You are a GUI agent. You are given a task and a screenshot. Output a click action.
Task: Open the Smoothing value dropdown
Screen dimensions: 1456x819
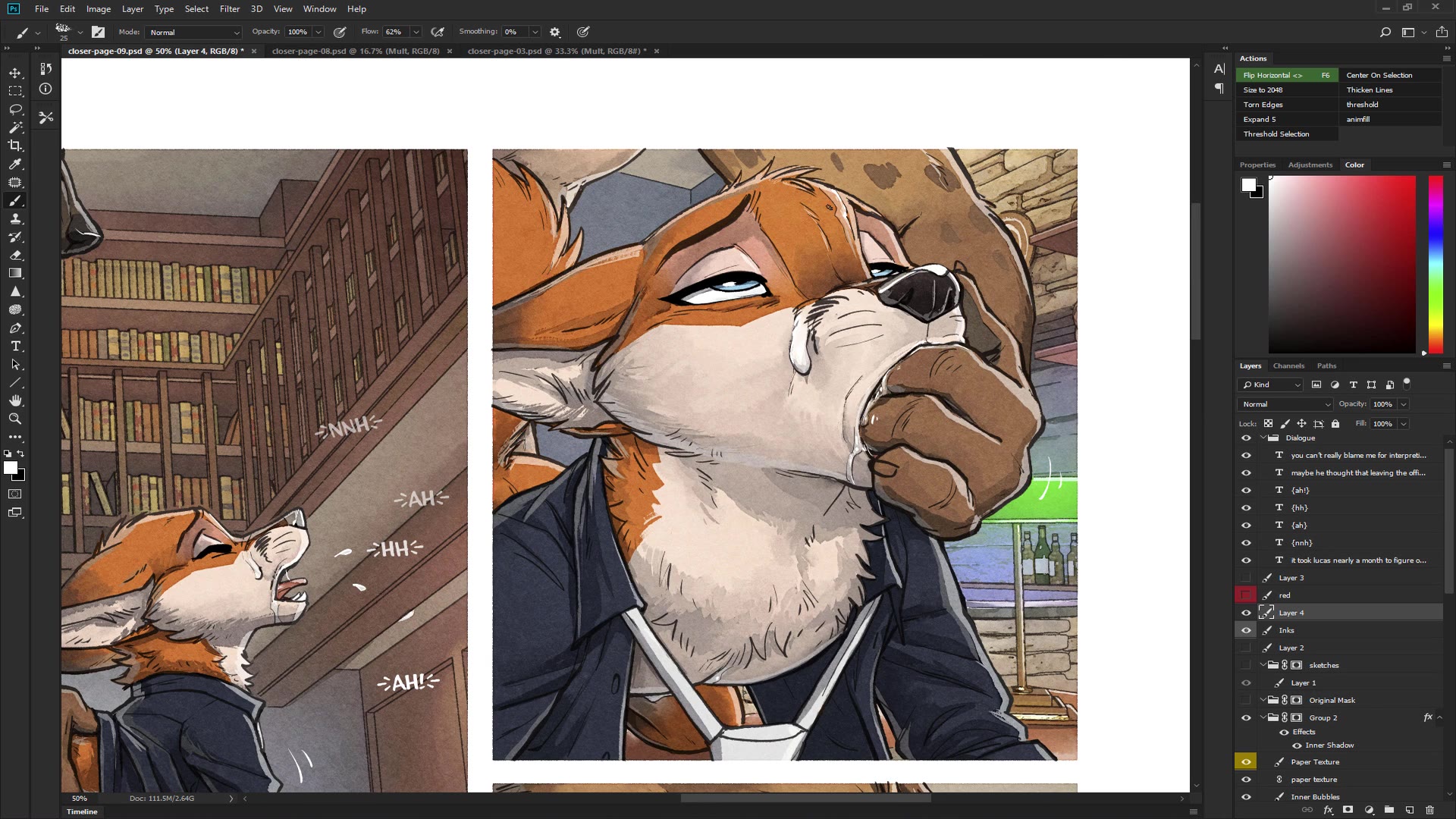[535, 32]
